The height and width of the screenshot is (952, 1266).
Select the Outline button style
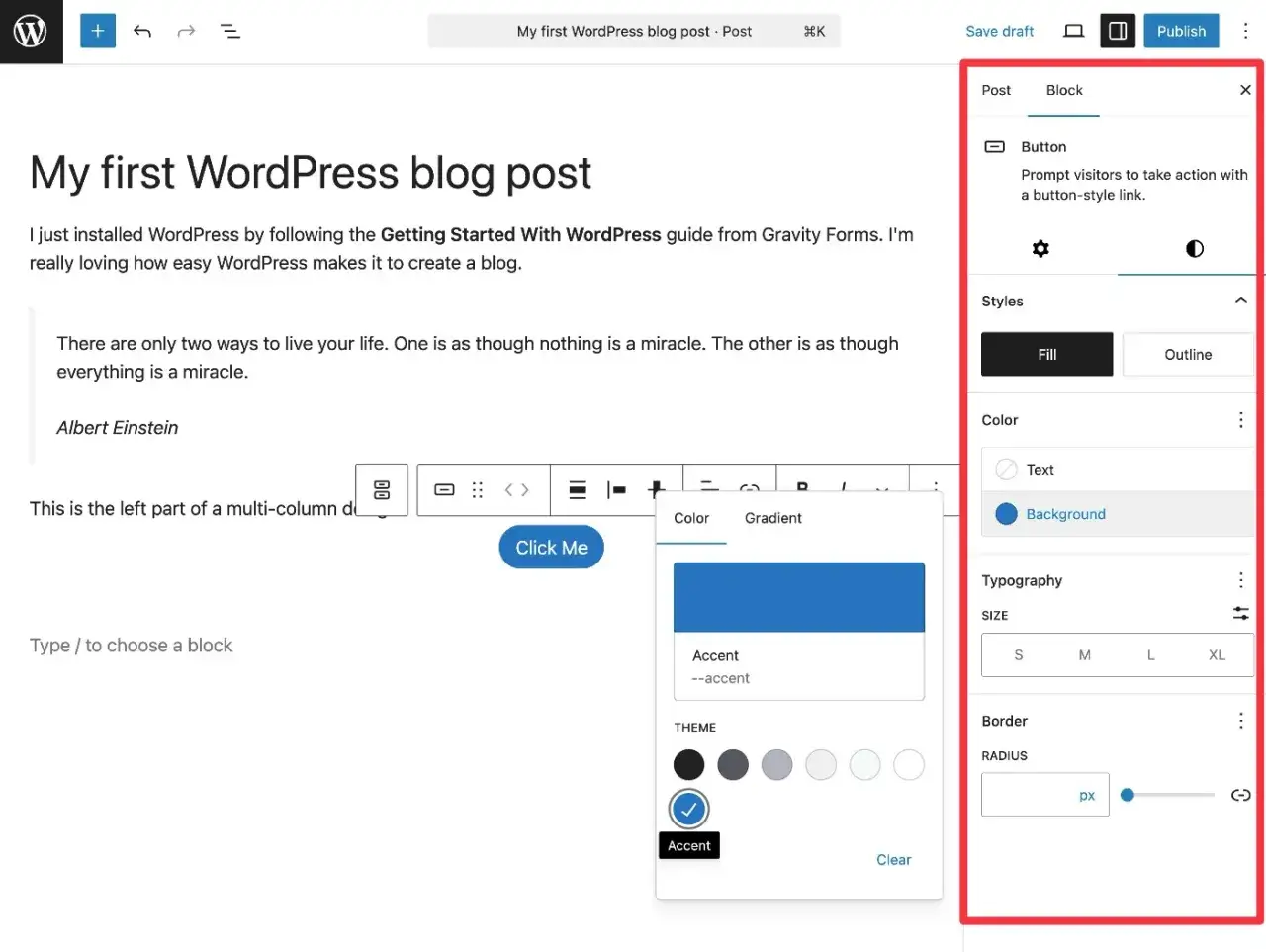[1188, 354]
